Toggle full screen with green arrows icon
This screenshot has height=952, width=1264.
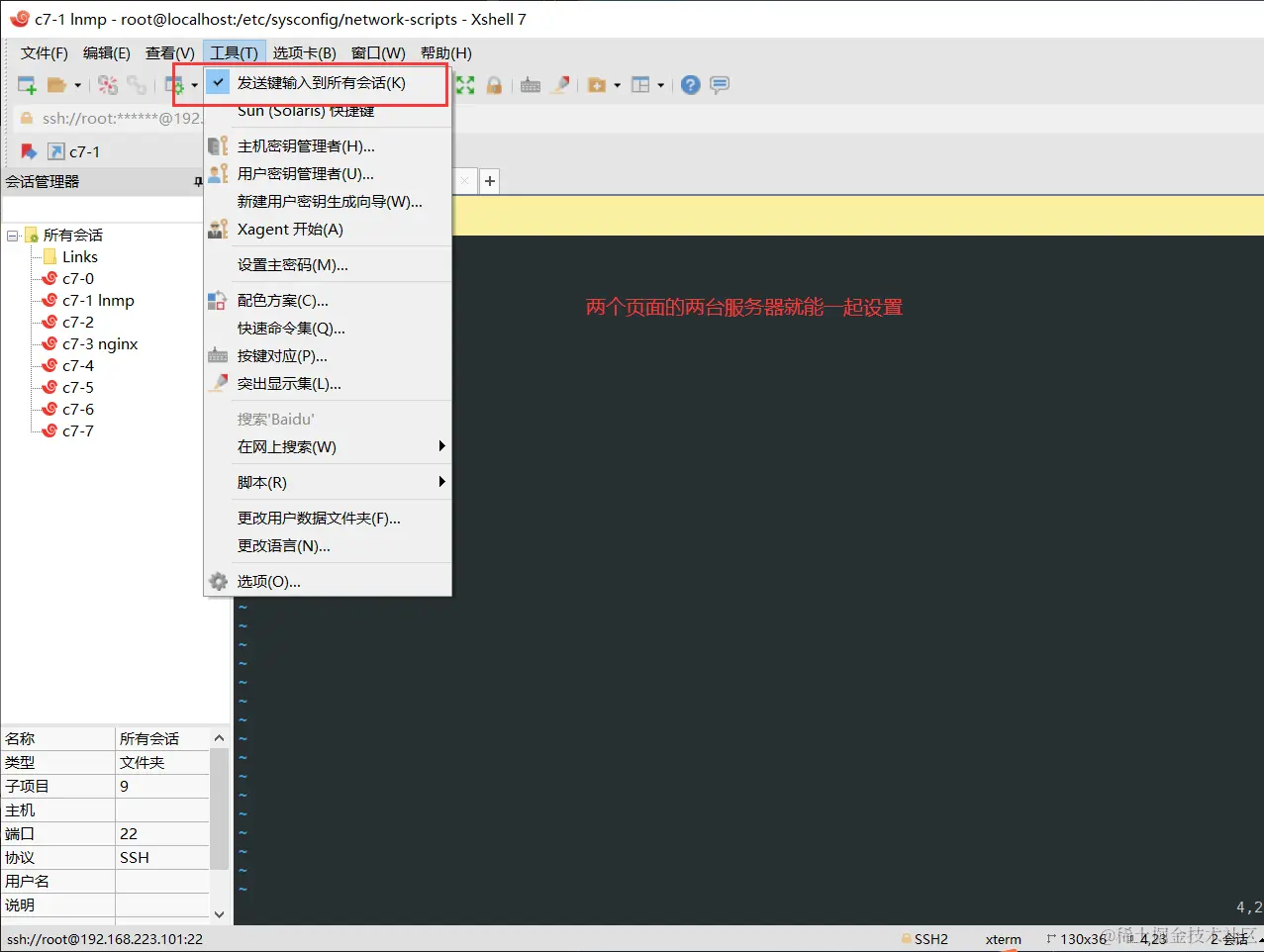pyautogui.click(x=464, y=85)
